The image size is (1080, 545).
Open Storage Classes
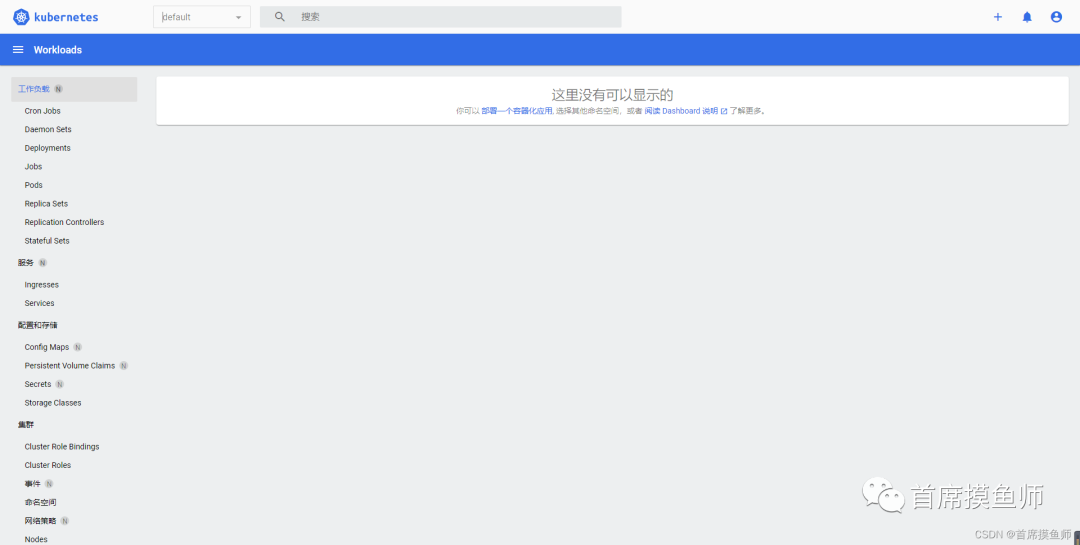click(x=53, y=403)
